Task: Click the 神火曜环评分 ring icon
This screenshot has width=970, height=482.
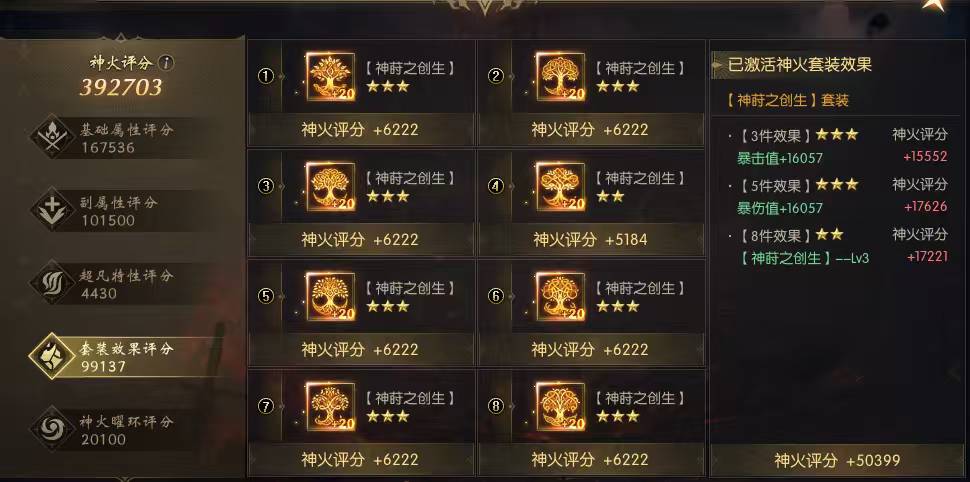Action: [x=53, y=429]
